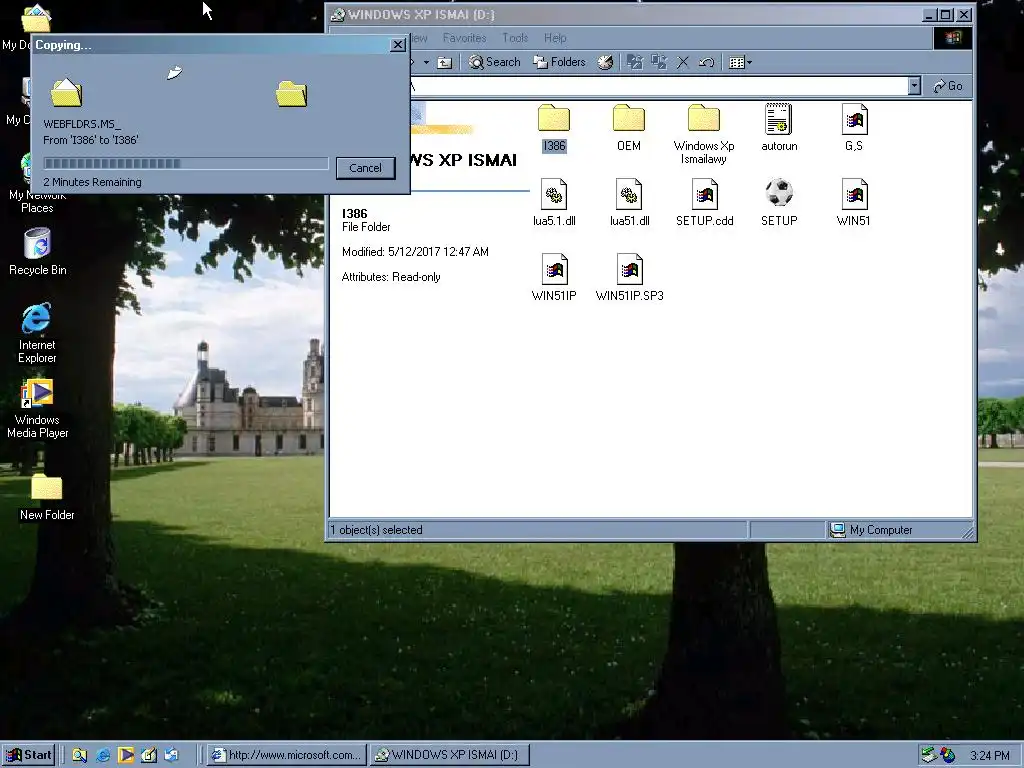Open the Tools menu

[x=515, y=38]
